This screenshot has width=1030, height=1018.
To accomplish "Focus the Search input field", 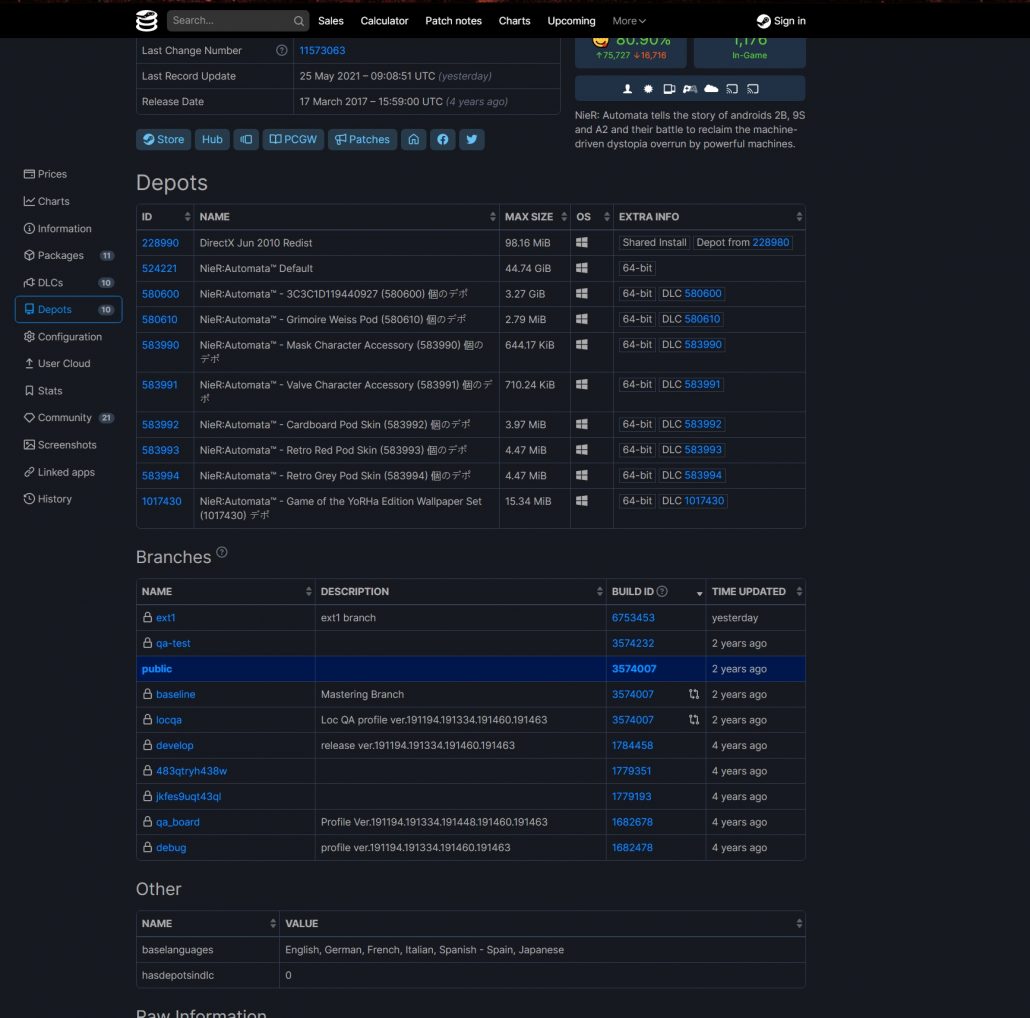I will click(228, 21).
